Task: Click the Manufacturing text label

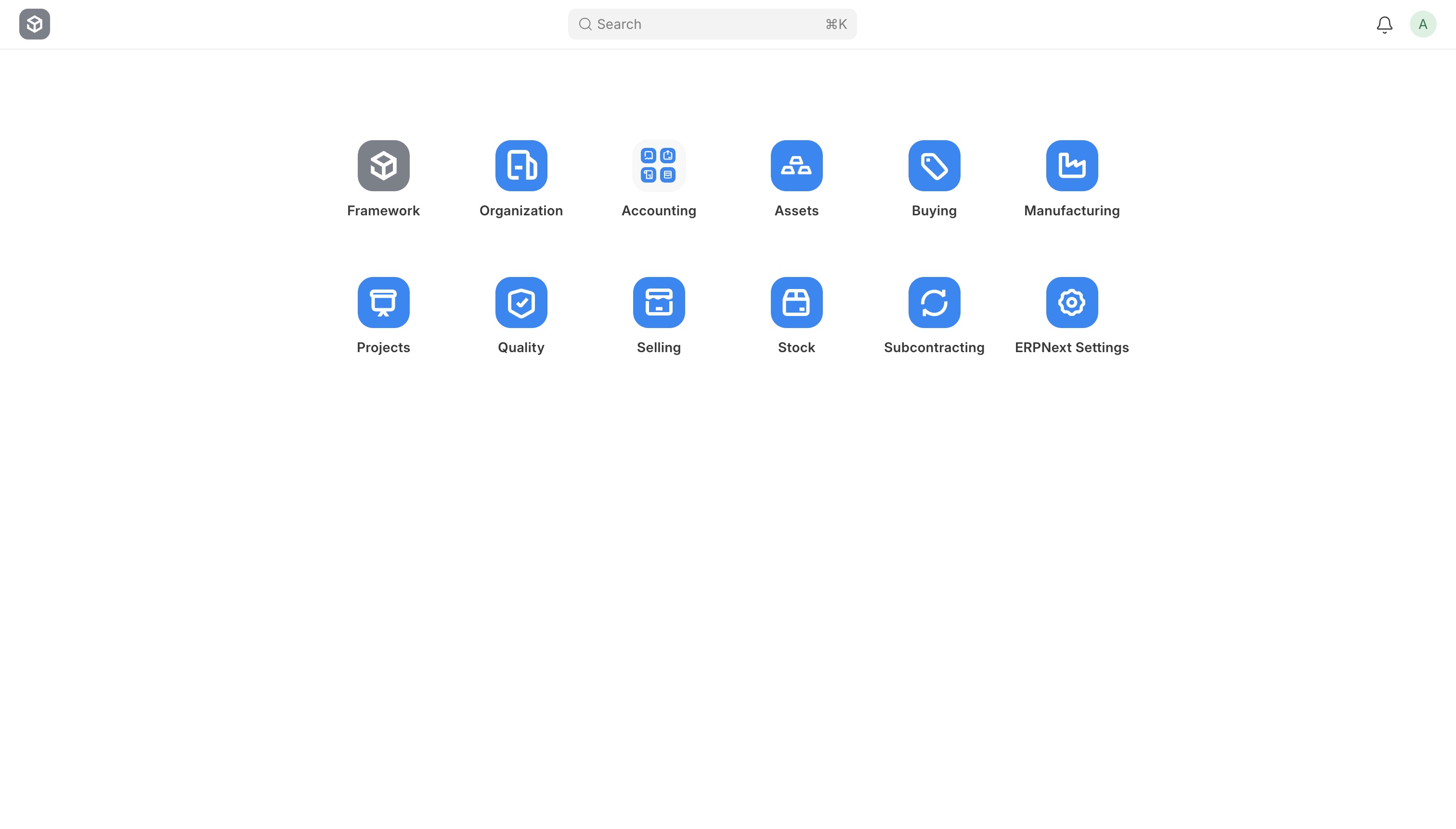Action: (x=1072, y=211)
